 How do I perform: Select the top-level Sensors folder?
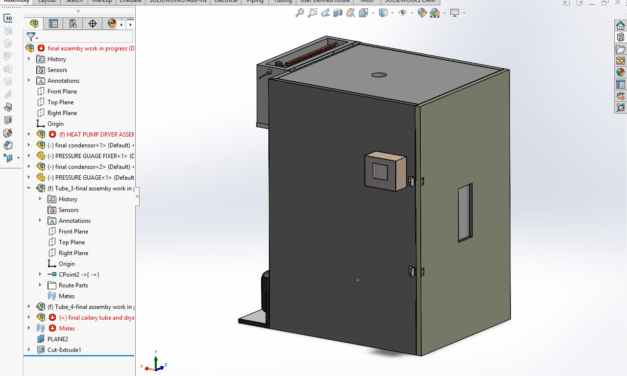52,70
